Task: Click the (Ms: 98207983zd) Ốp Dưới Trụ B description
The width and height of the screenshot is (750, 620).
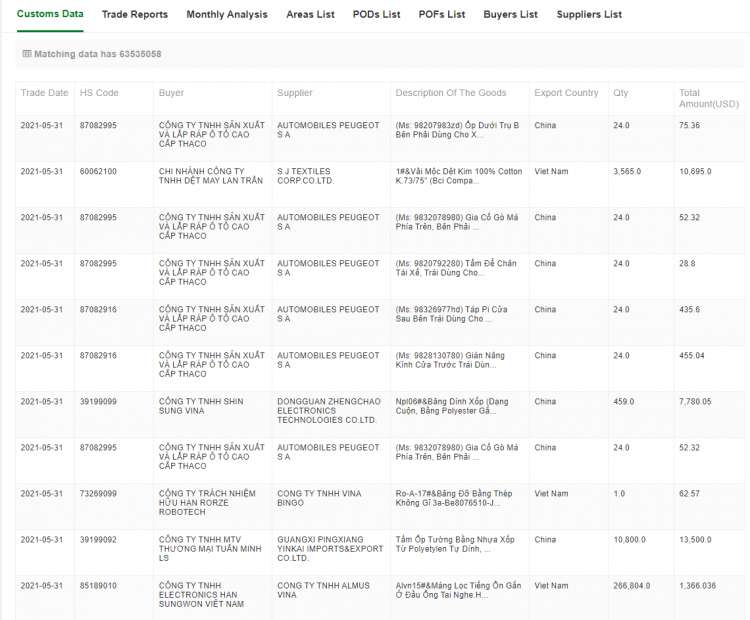Action: click(x=457, y=130)
